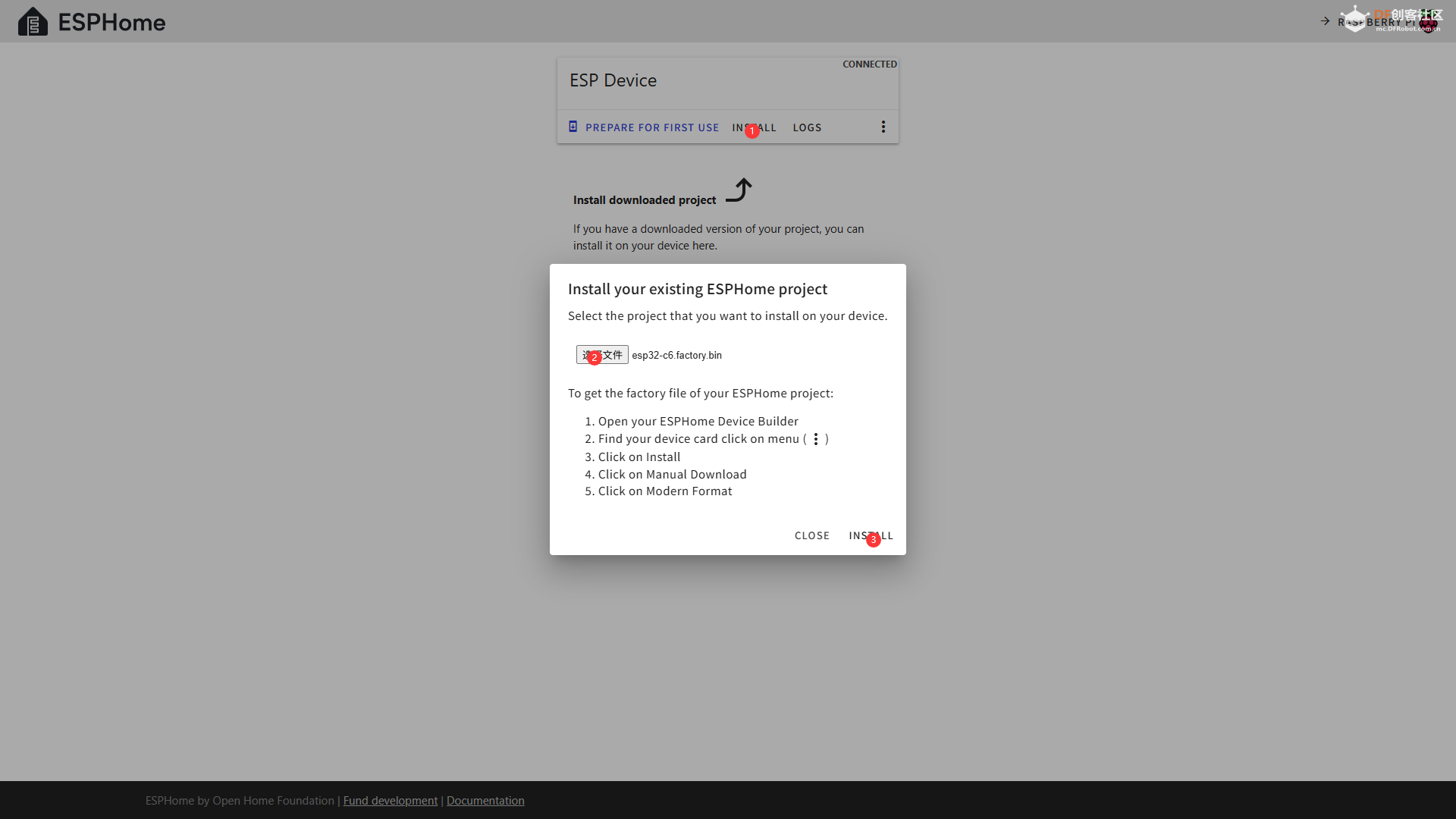Click the selected file name esp32-c6.factory.bin
This screenshot has height=819, width=1456.
click(x=677, y=355)
